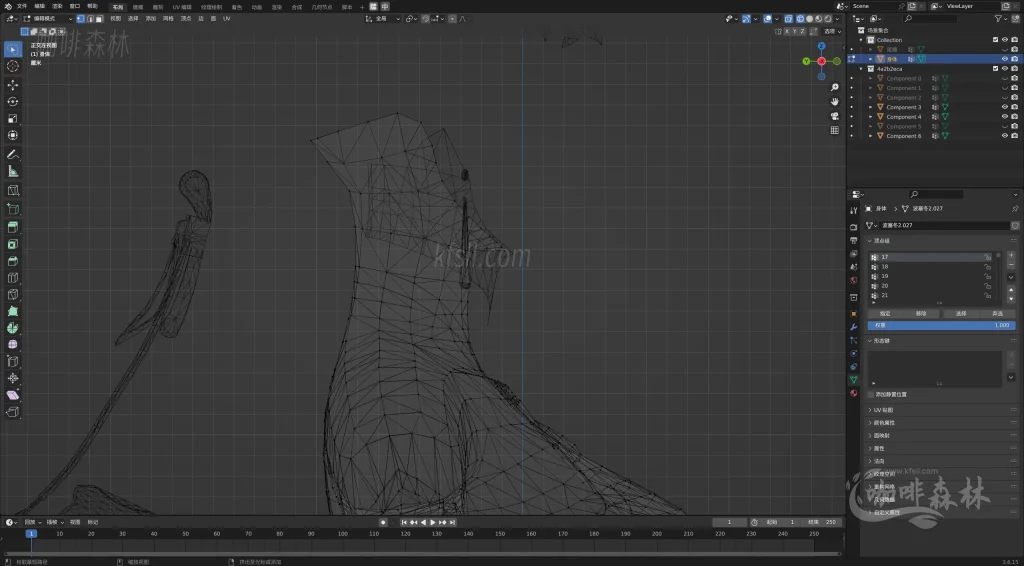Image resolution: width=1024 pixels, height=566 pixels.
Task: Select the Transform tool
Action: (x=12, y=135)
